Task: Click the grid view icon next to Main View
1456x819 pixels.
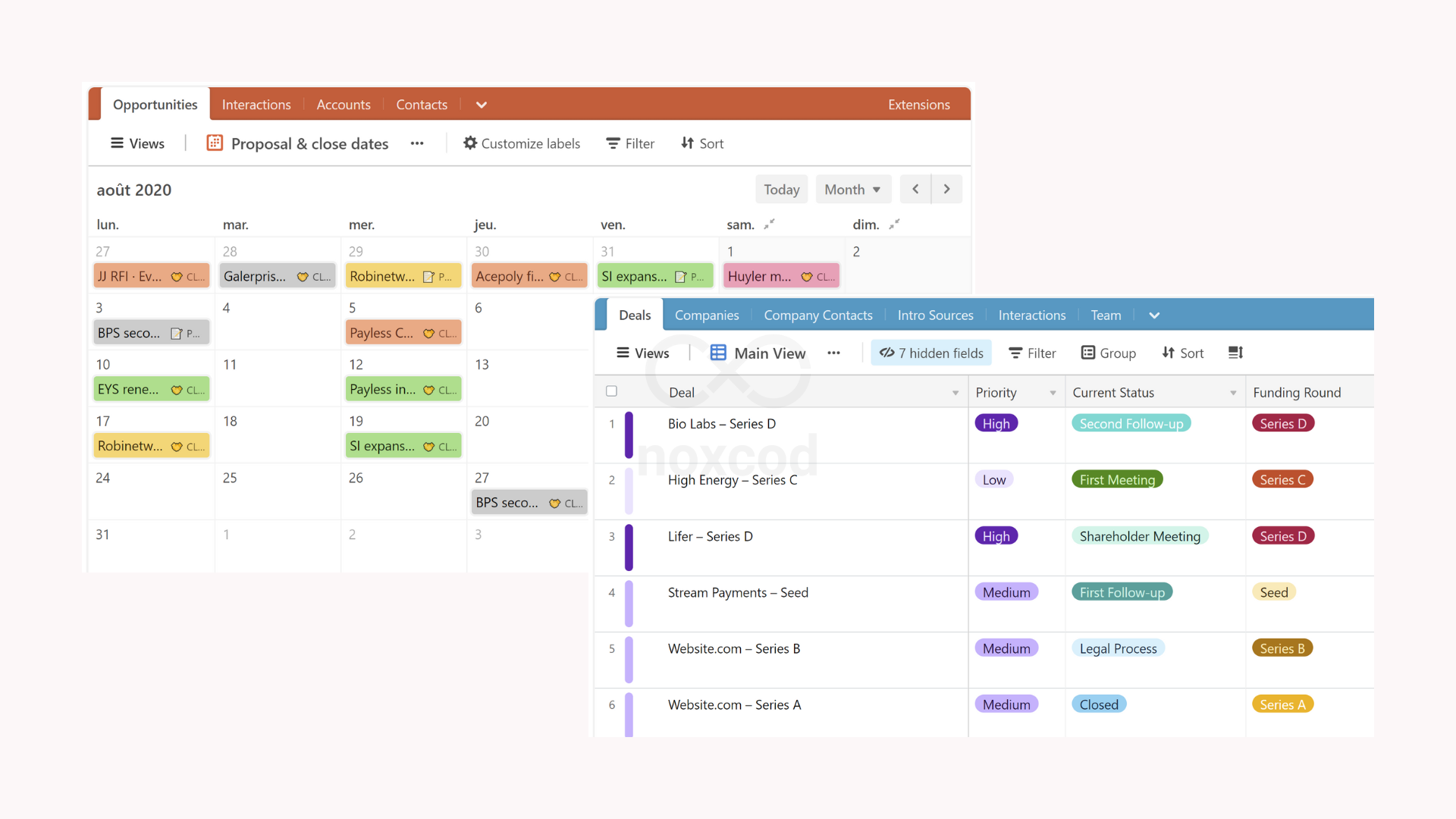Action: [717, 353]
